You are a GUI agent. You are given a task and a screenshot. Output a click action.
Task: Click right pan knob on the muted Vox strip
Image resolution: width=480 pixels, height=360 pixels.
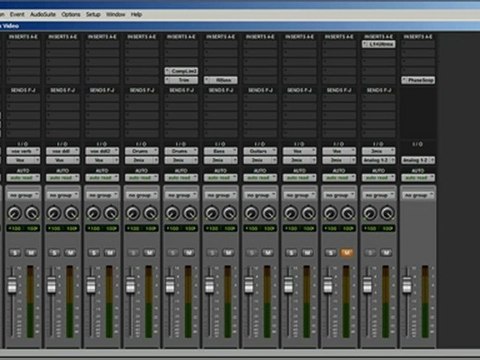click(x=348, y=213)
